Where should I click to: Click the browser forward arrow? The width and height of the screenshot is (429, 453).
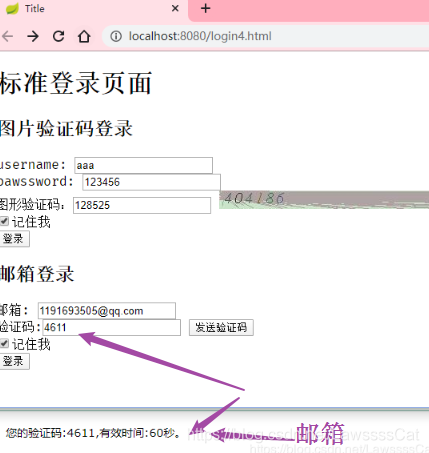point(33,36)
